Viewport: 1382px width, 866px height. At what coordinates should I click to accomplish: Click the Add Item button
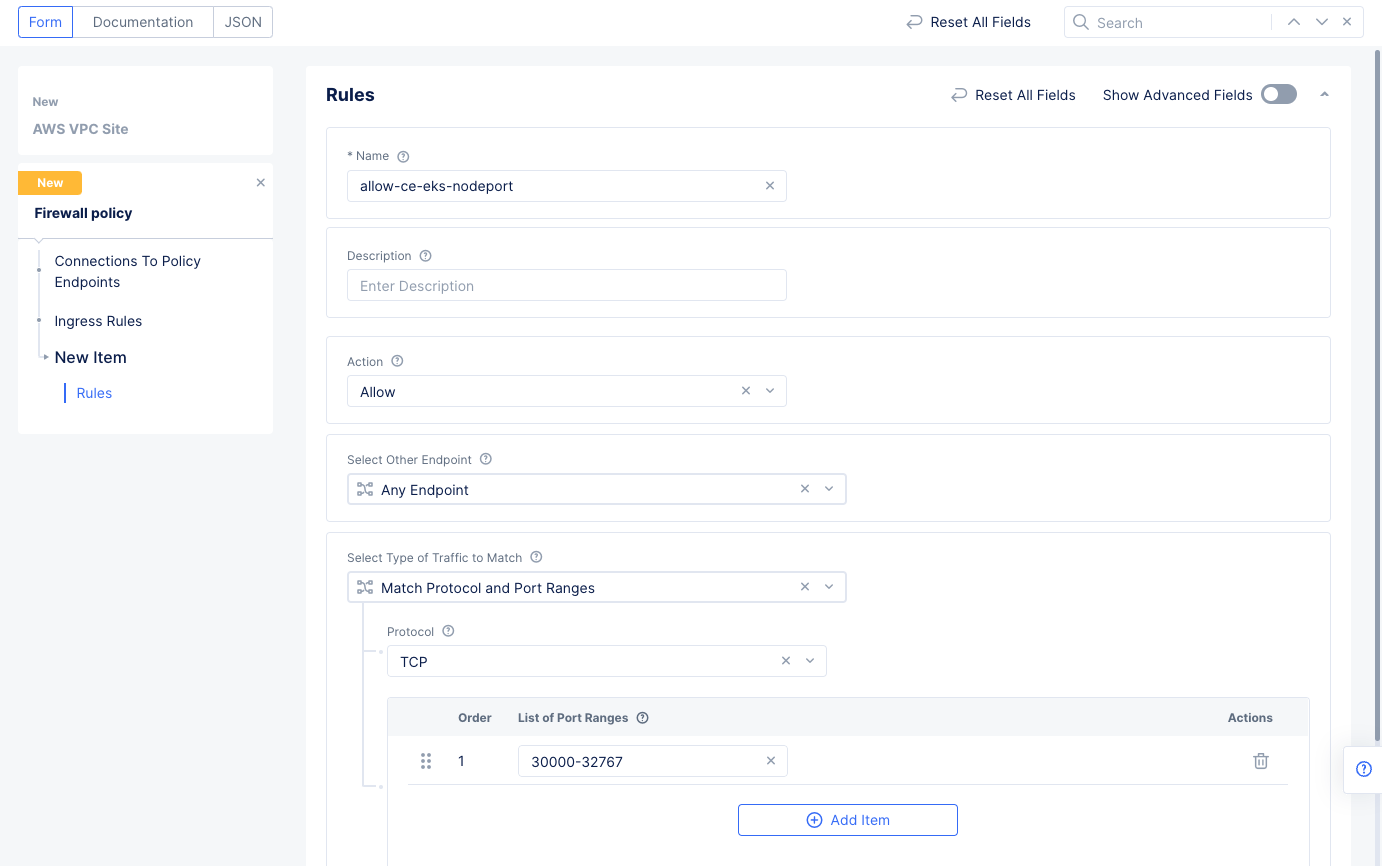coord(847,820)
